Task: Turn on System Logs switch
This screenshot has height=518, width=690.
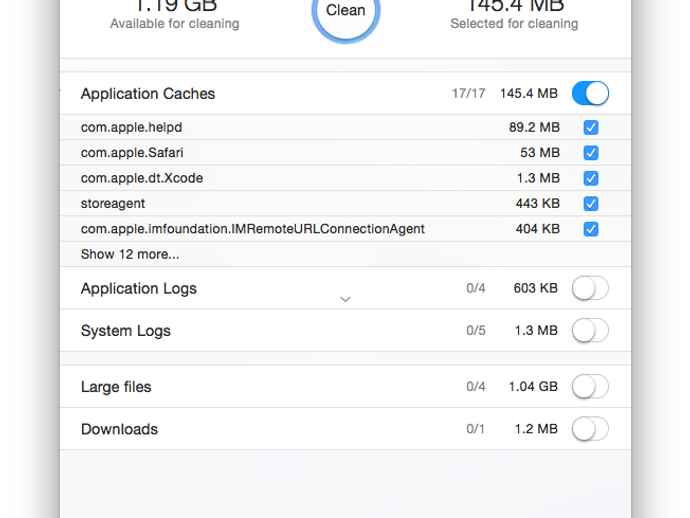Action: tap(590, 331)
